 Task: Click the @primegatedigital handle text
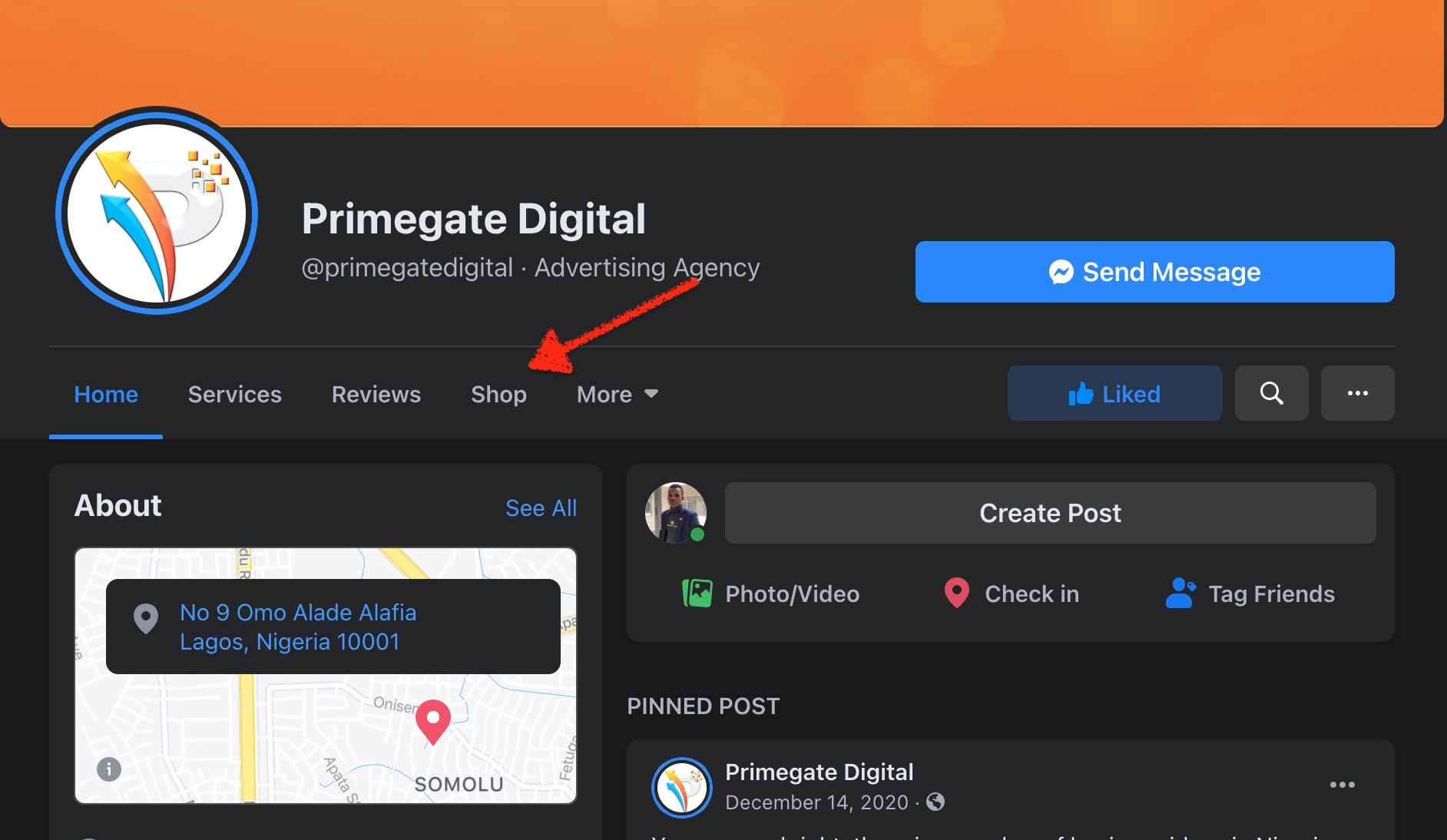point(407,267)
